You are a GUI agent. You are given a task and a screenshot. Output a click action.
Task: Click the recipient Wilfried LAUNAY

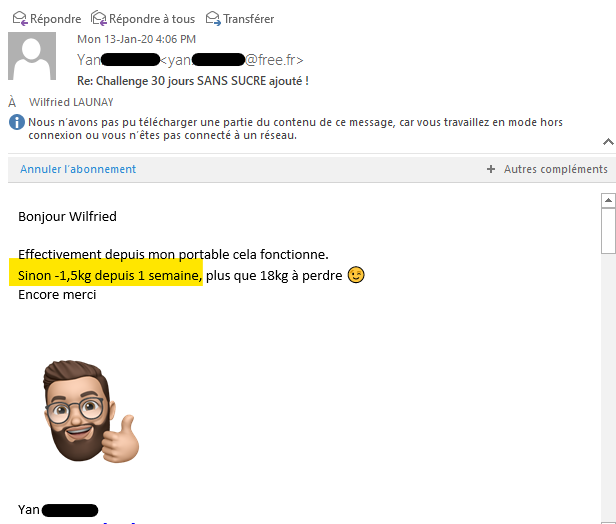[x=71, y=102]
